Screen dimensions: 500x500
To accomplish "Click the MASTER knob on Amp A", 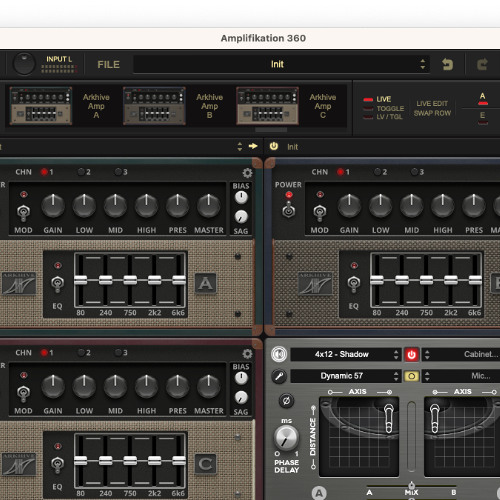I will point(209,206).
